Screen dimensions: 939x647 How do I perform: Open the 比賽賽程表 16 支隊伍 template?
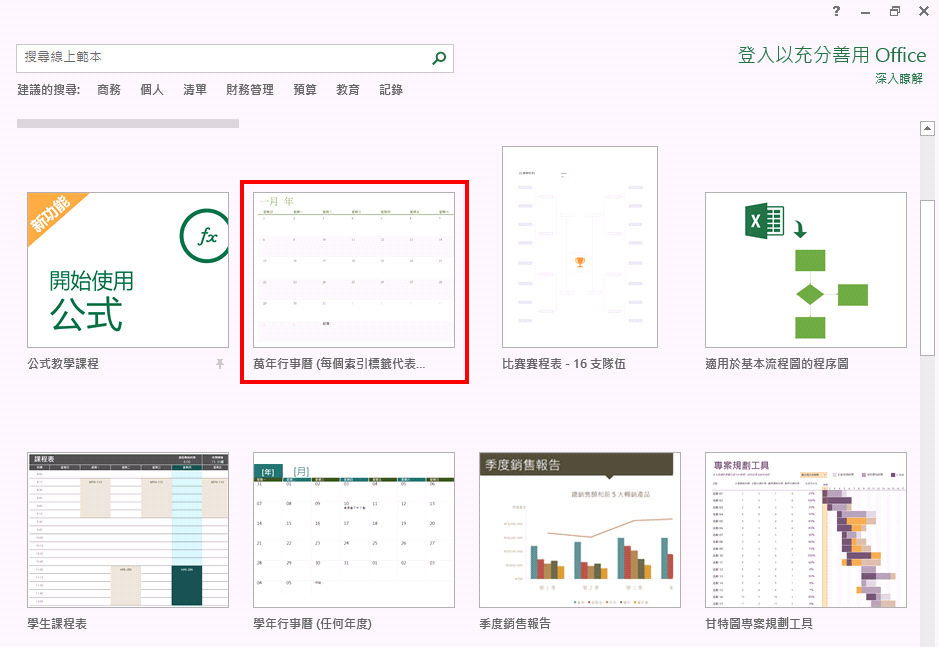[x=580, y=247]
